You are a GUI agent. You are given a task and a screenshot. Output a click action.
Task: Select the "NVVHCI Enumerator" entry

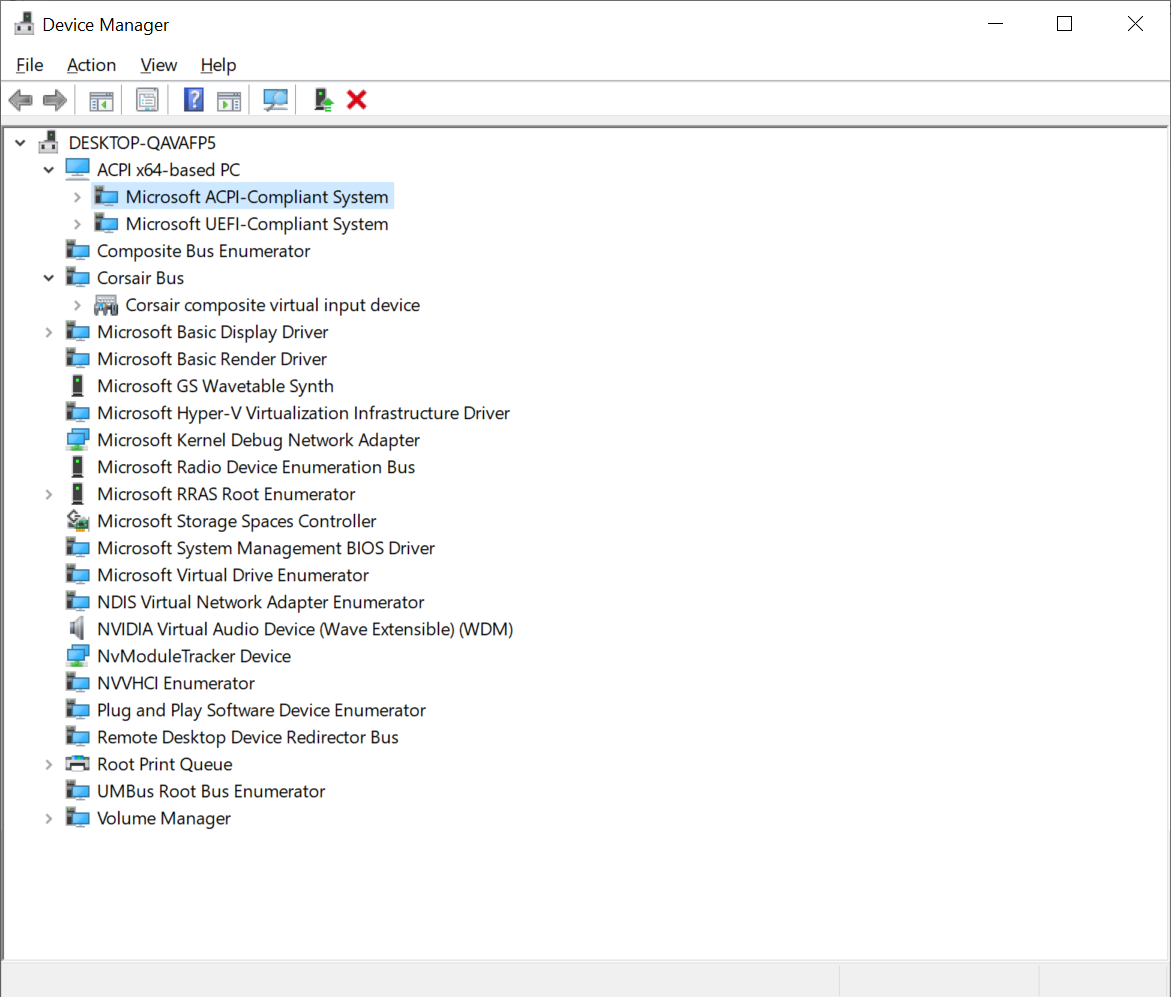pyautogui.click(x=176, y=683)
